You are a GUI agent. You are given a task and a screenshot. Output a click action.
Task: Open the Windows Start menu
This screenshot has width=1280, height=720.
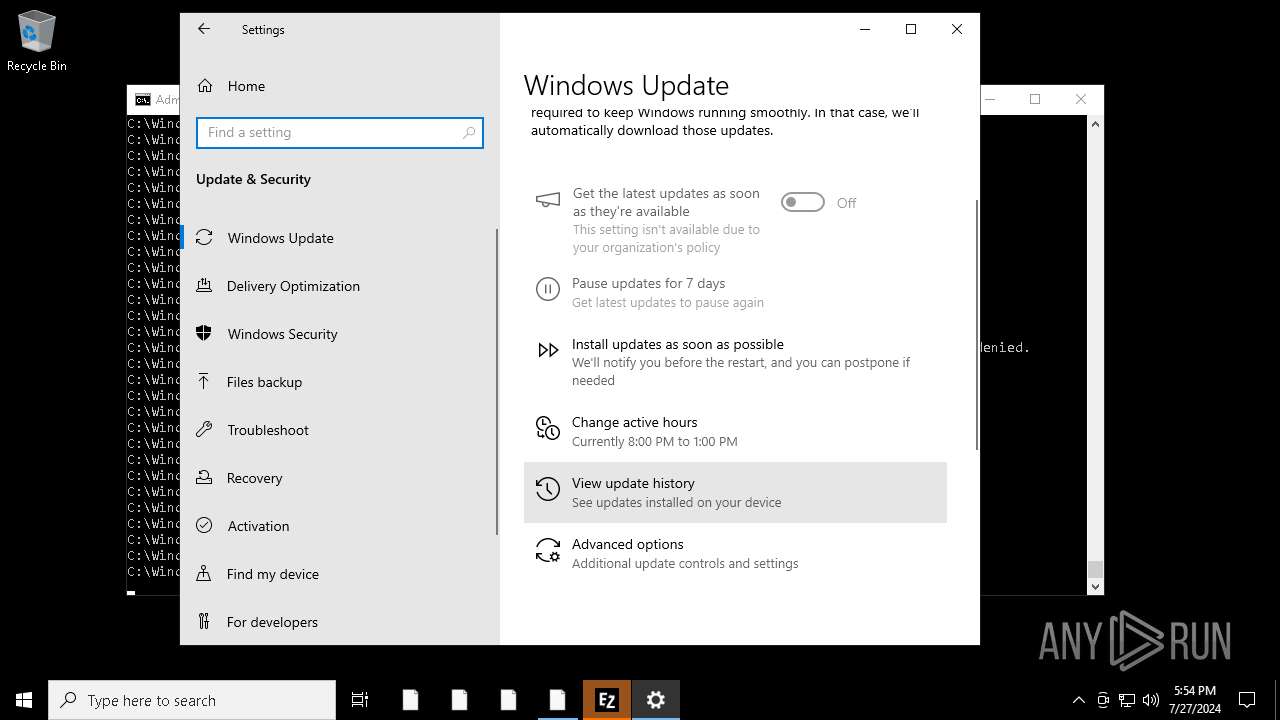tap(24, 700)
